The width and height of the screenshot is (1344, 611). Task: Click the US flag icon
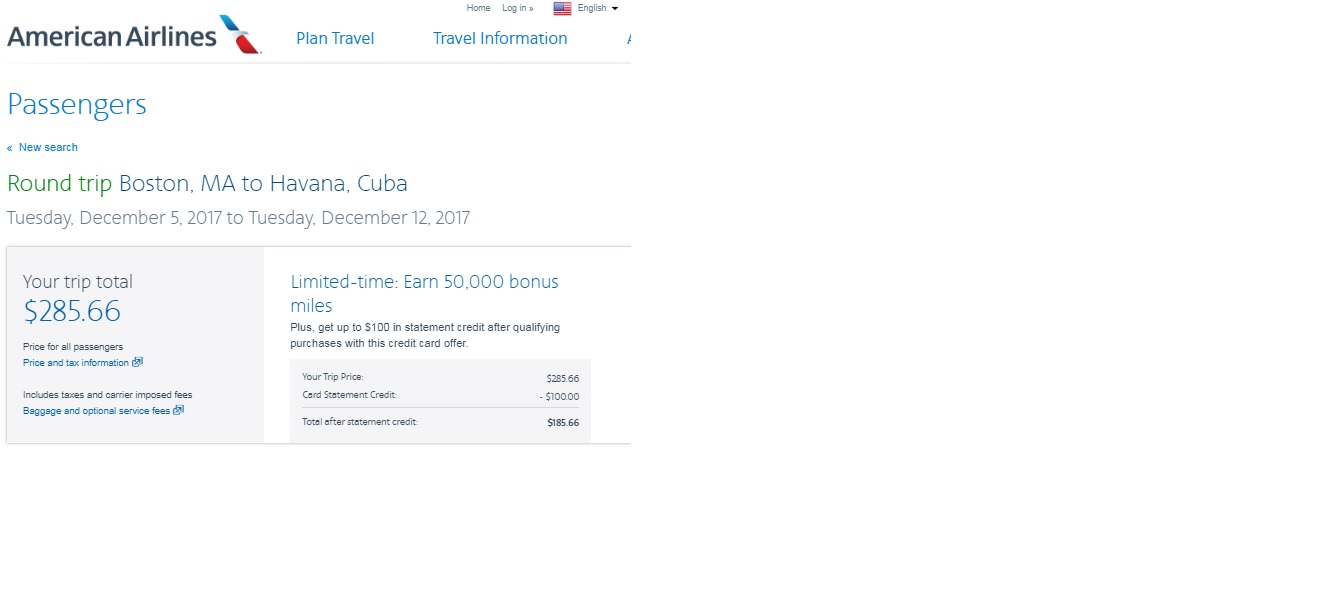[562, 9]
